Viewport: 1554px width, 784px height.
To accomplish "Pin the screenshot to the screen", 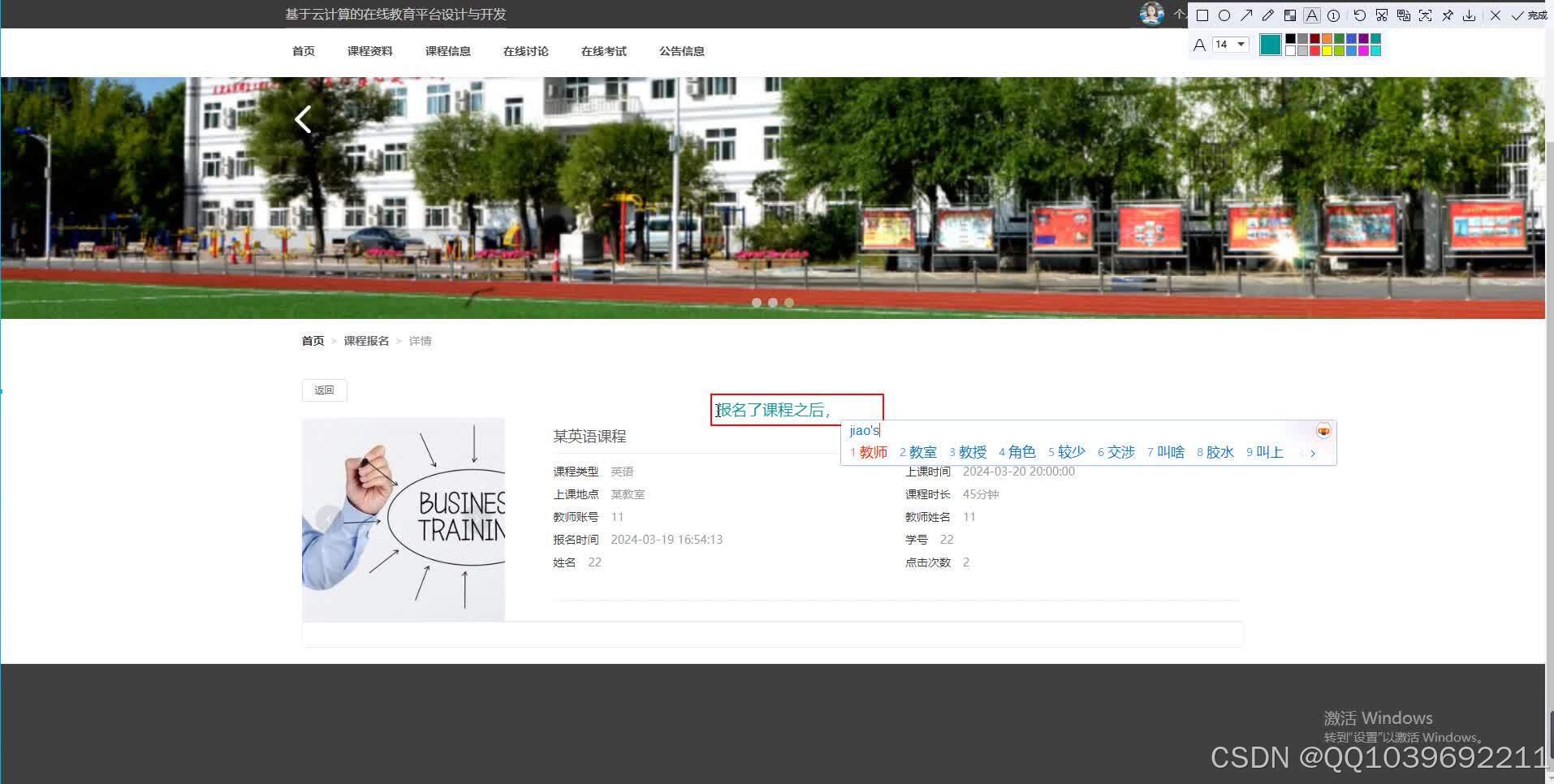I will pos(1448,15).
